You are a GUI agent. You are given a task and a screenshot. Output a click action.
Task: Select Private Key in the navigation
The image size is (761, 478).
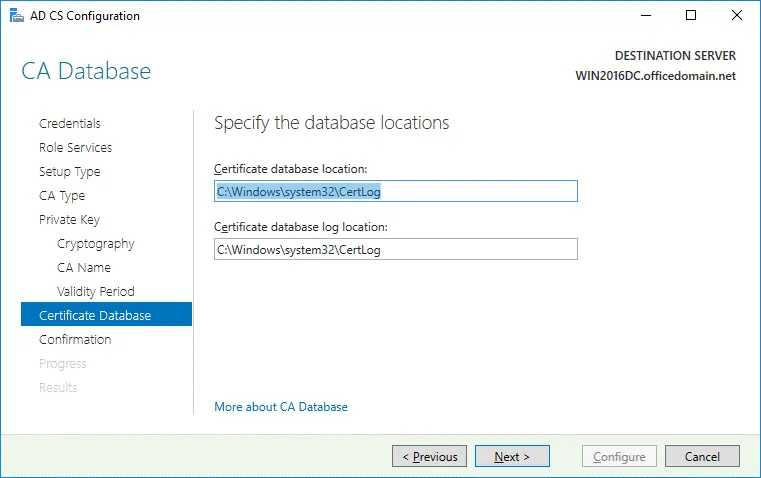(69, 220)
